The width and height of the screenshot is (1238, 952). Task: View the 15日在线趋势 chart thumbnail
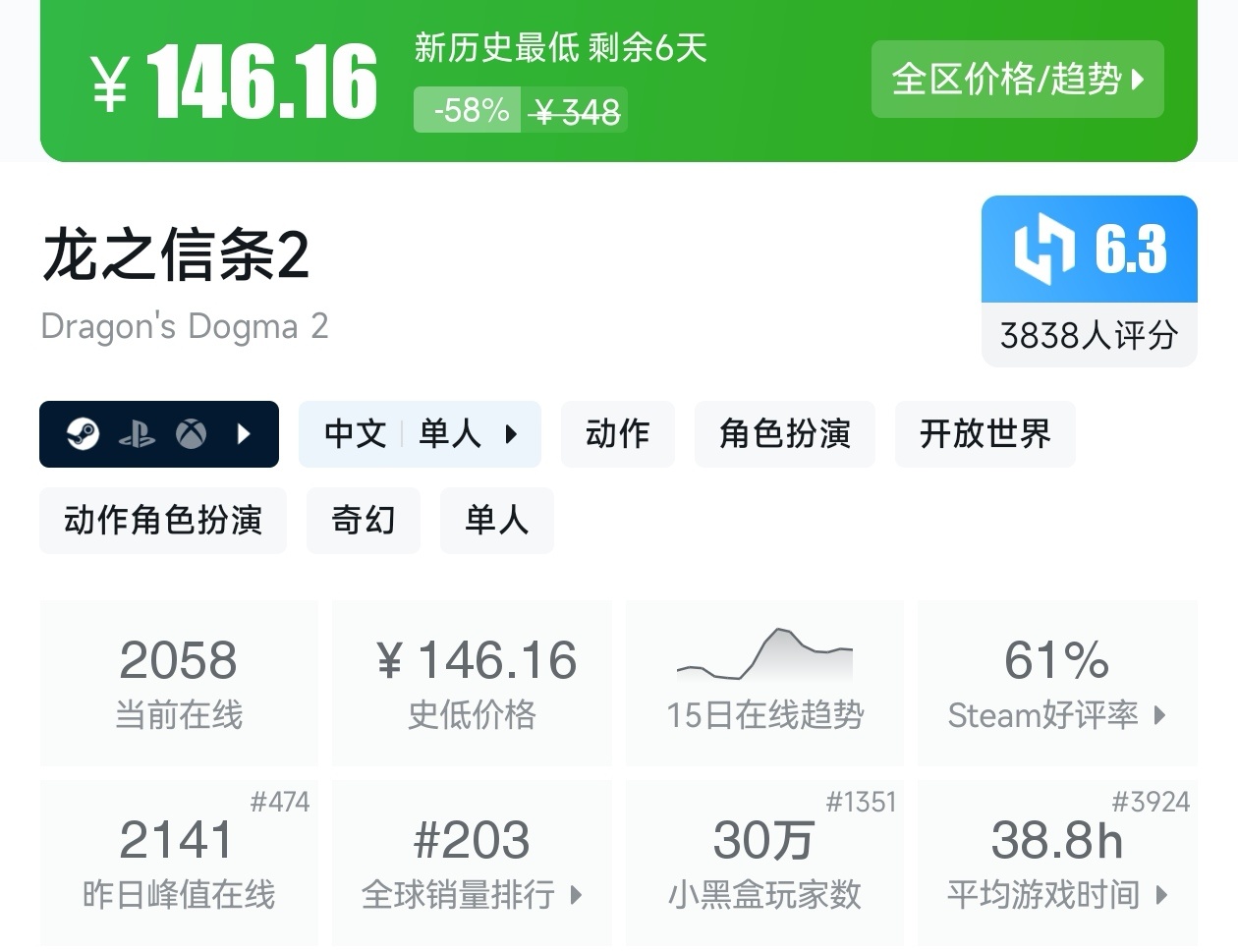[x=764, y=654]
